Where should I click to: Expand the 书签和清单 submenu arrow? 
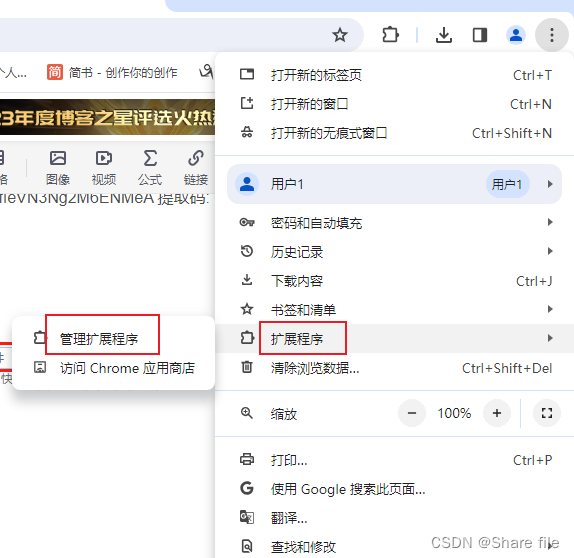click(550, 309)
